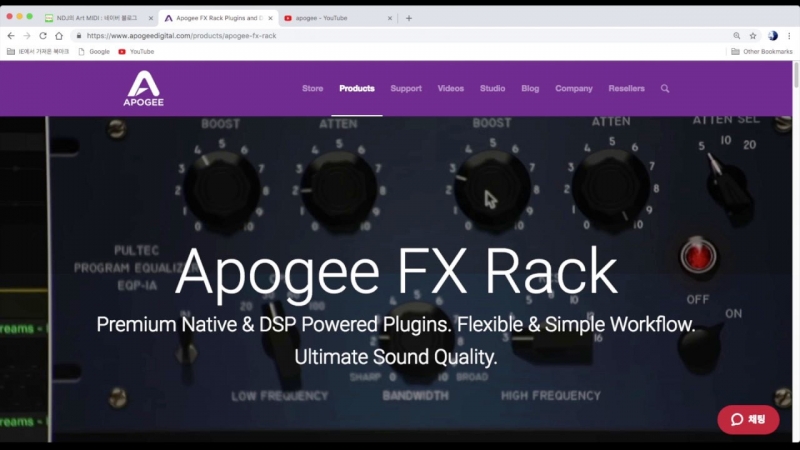Image resolution: width=800 pixels, height=450 pixels.
Task: Click the Apogee logo
Action: [x=143, y=88]
